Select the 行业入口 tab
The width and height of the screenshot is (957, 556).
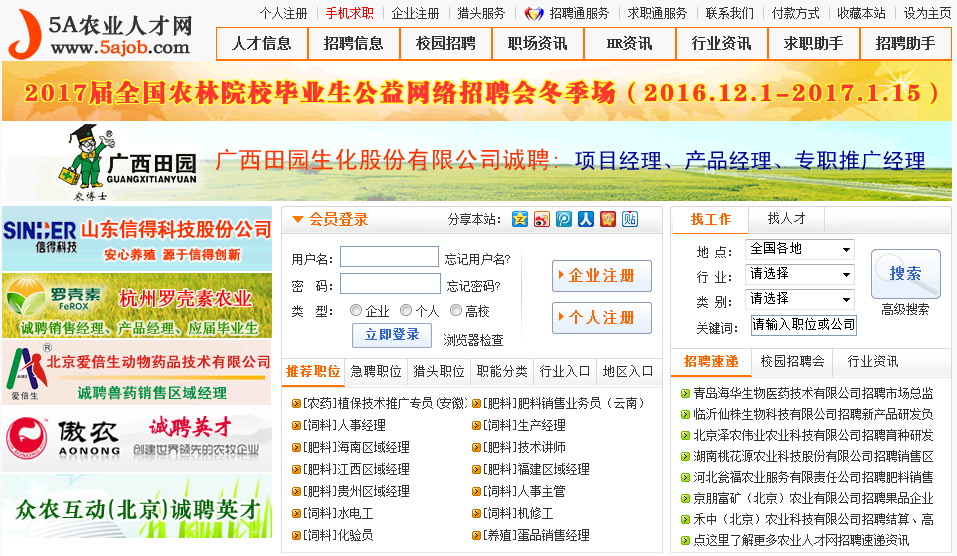[x=565, y=372]
